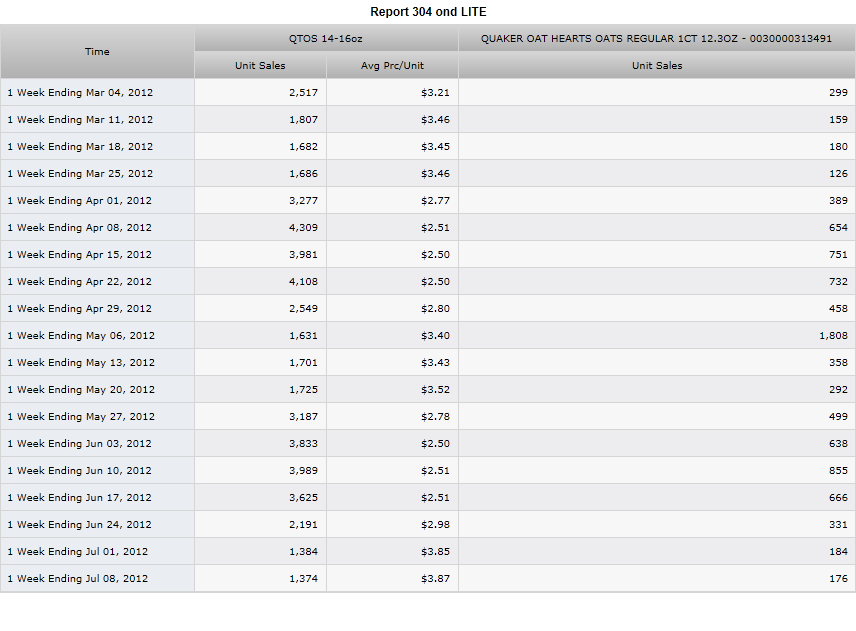The width and height of the screenshot is (856, 631).
Task: Click unit sales value 3,981
Action: (304, 255)
